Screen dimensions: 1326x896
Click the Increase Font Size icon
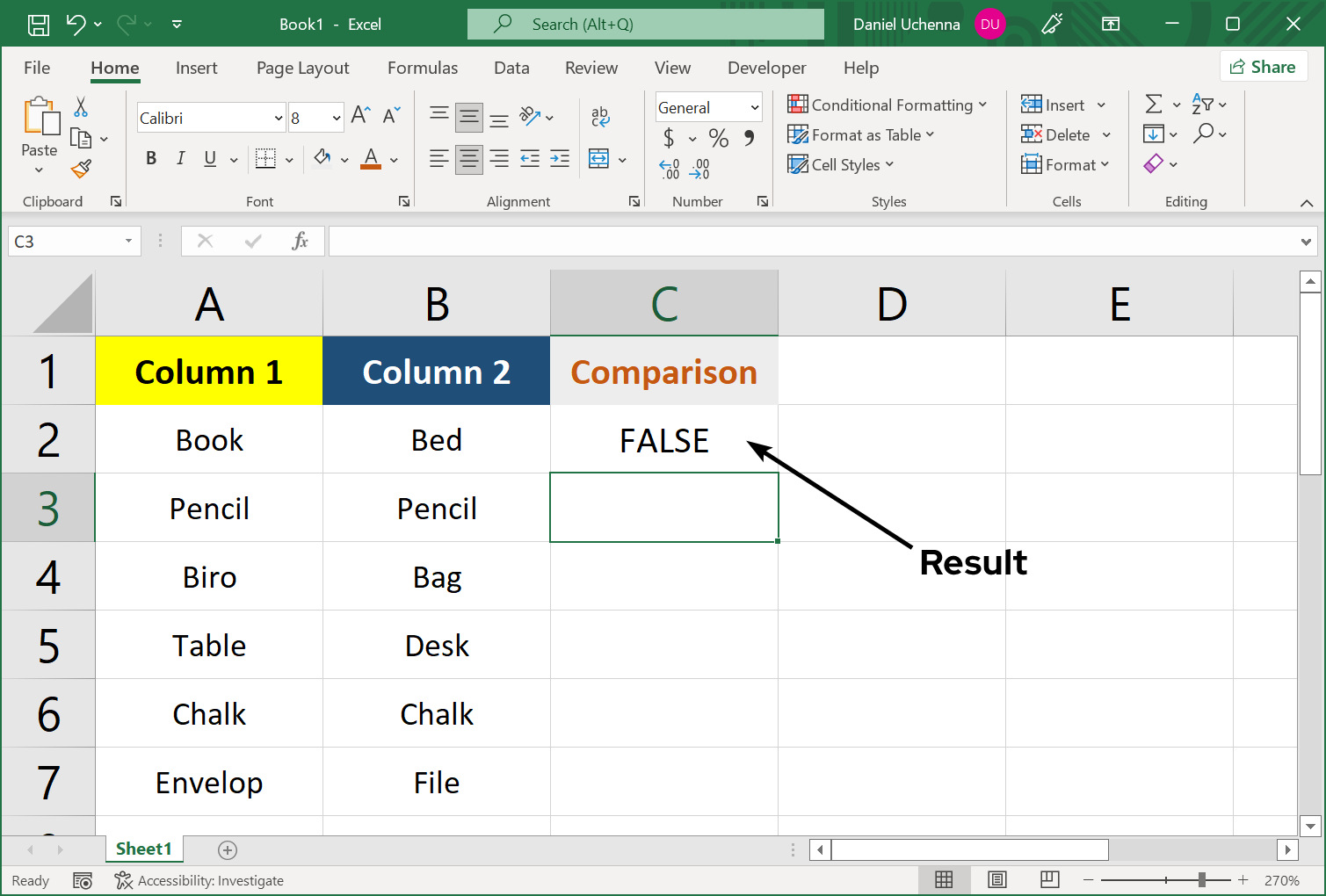(x=360, y=116)
